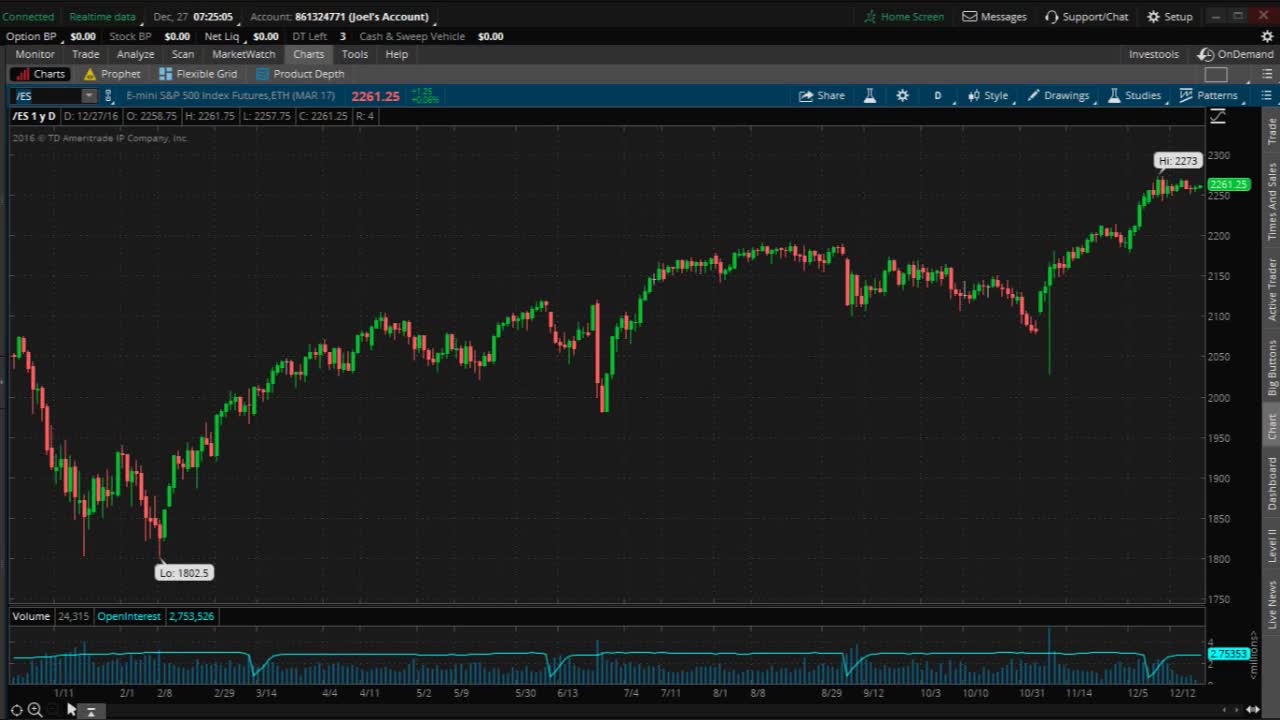Click the flask icon beside Share
The width and height of the screenshot is (1280, 720).
(x=870, y=96)
